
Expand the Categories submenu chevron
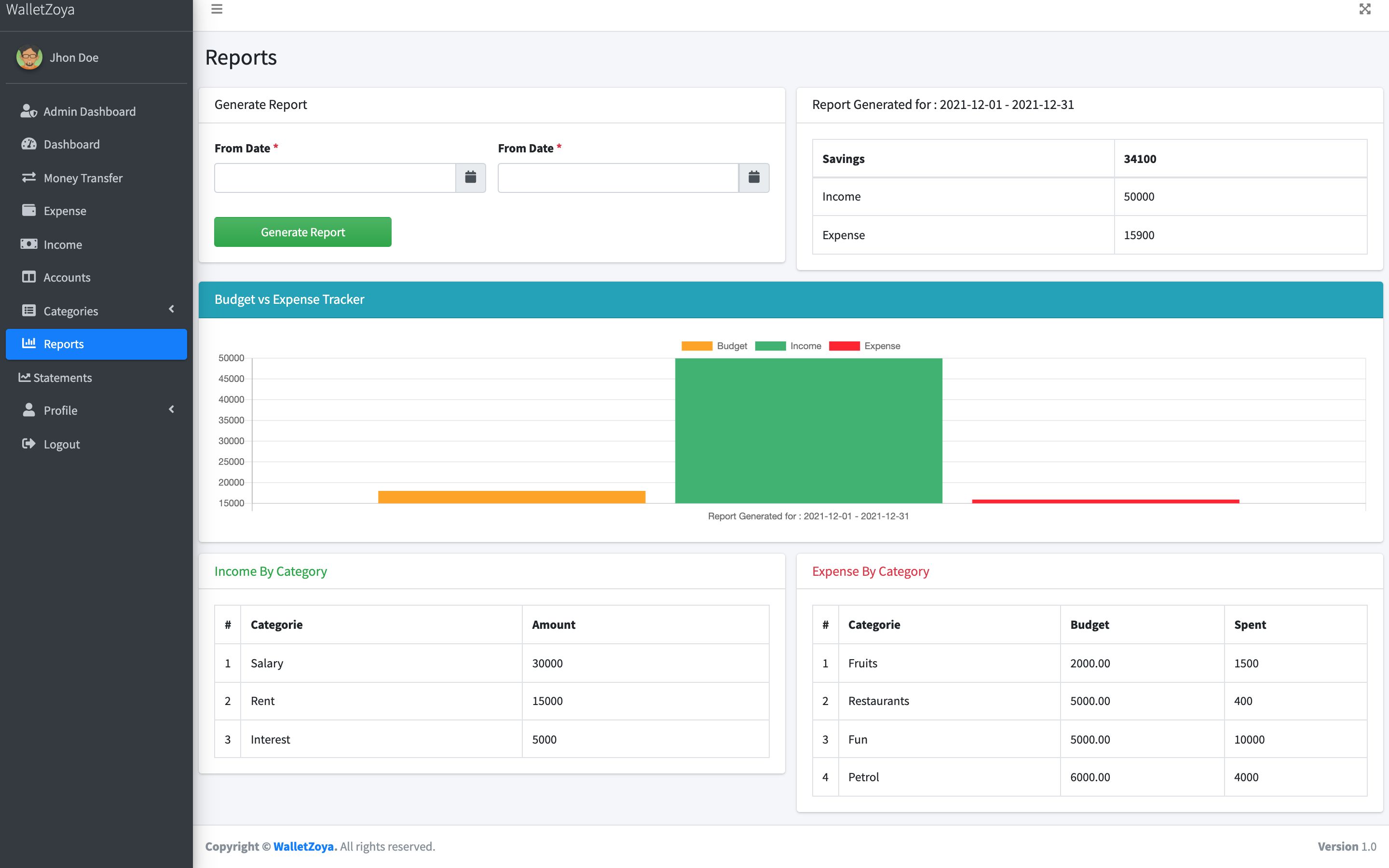click(171, 310)
